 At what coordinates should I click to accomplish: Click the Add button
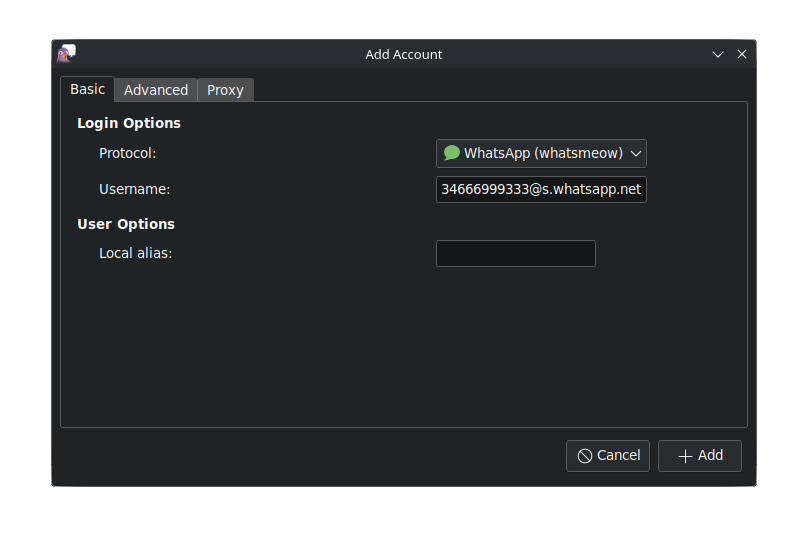[700, 456]
